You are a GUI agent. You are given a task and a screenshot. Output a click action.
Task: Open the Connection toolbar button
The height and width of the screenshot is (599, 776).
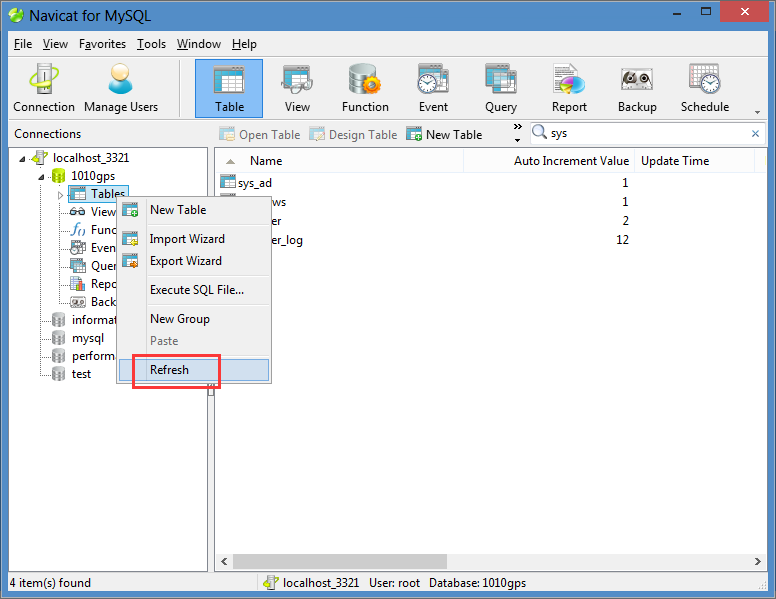(x=44, y=89)
